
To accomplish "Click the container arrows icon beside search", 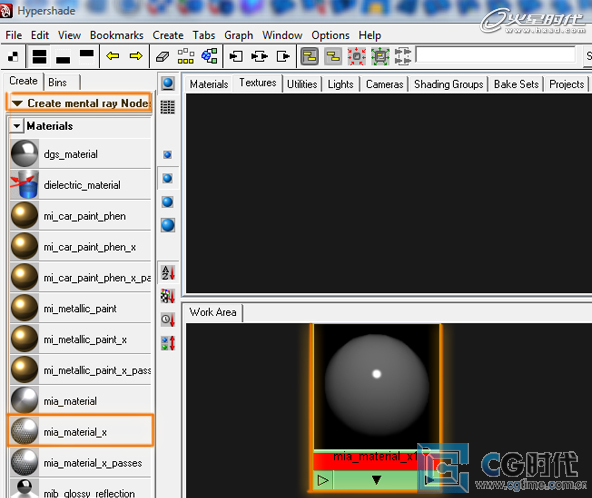I will point(403,57).
